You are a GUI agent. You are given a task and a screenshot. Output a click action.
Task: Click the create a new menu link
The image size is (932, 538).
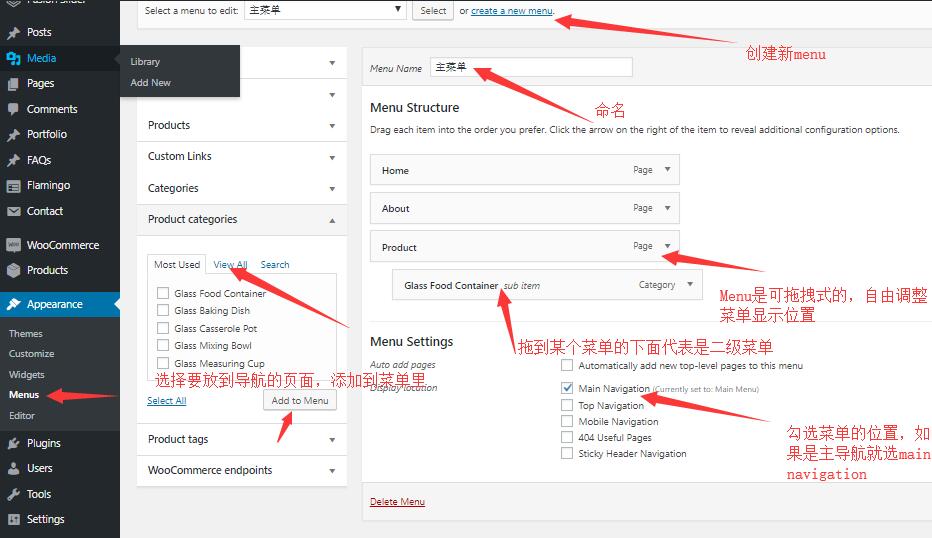point(511,11)
